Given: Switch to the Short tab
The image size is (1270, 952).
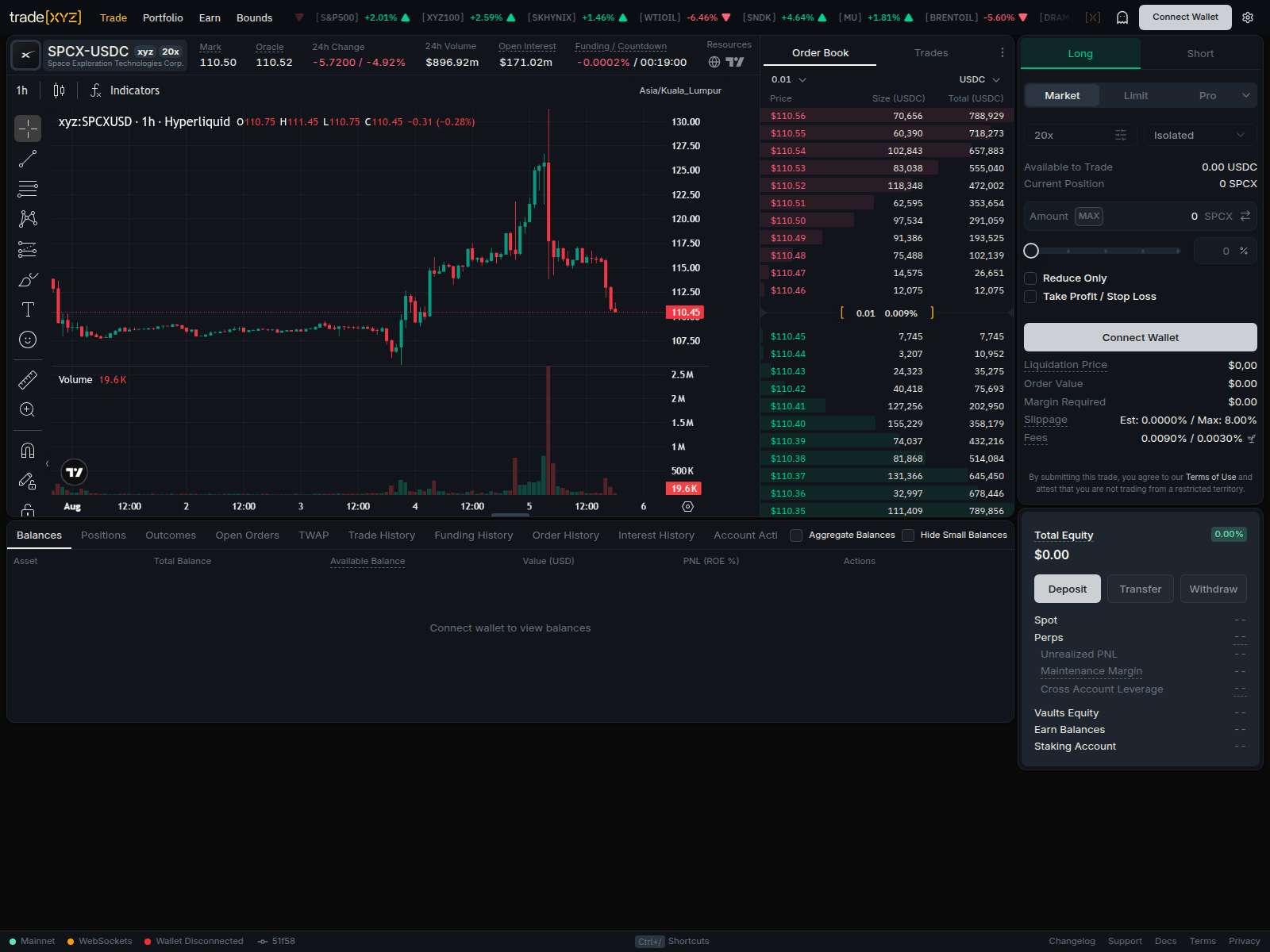Looking at the screenshot, I should click(x=1200, y=53).
